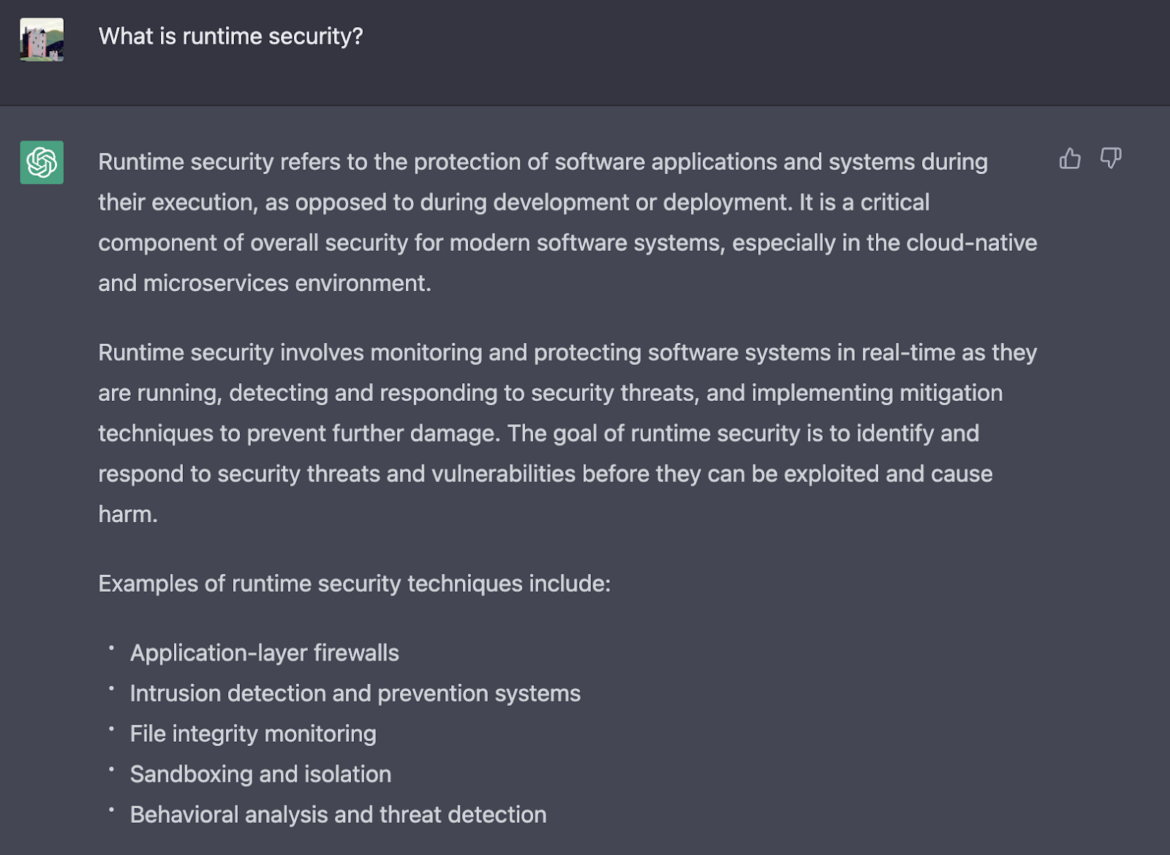The height and width of the screenshot is (855, 1170).
Task: Click the 'File integrity monitoring' list entry
Action: point(252,734)
